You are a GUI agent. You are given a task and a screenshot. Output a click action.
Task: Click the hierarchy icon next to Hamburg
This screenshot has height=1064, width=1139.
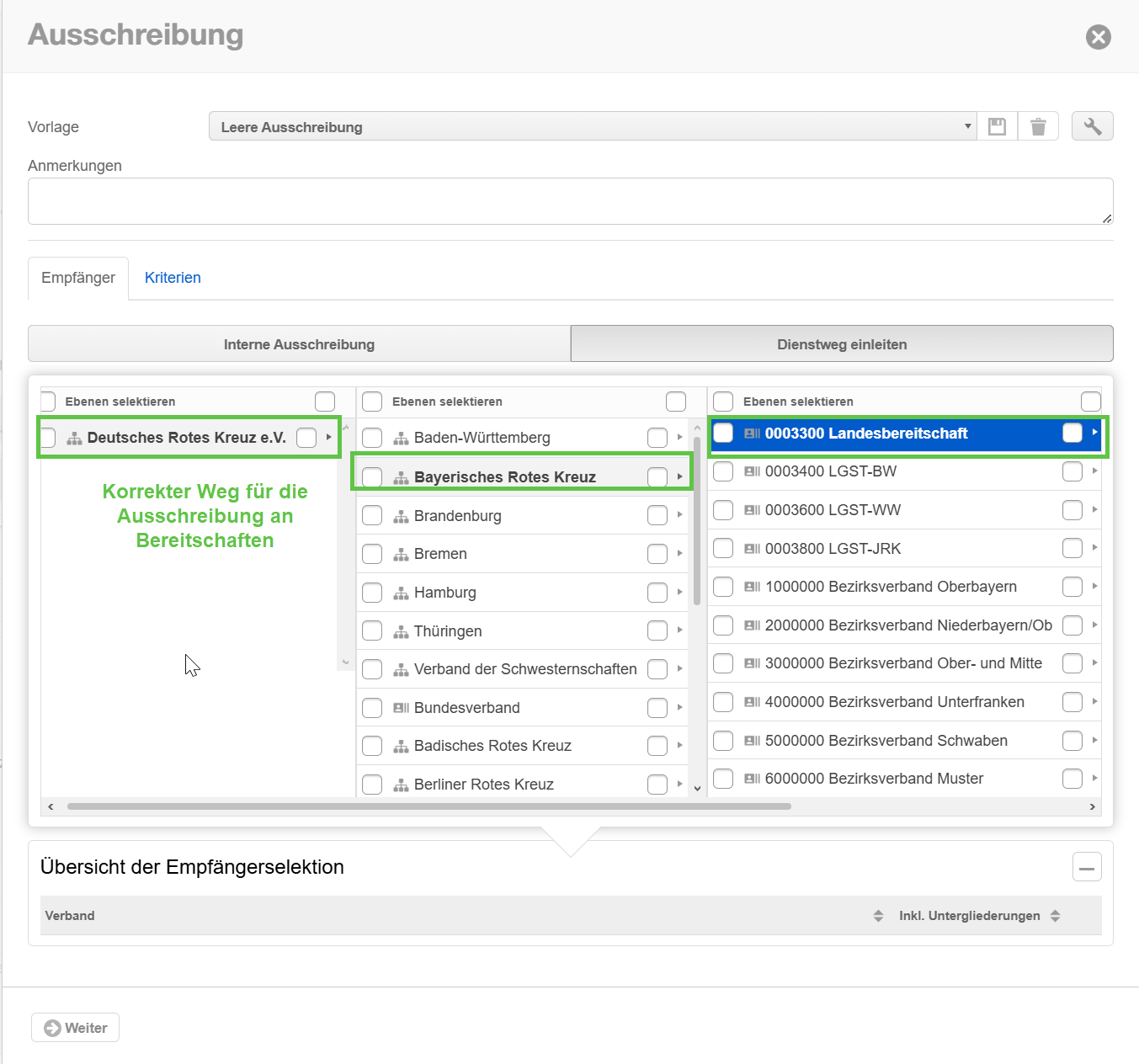point(401,593)
